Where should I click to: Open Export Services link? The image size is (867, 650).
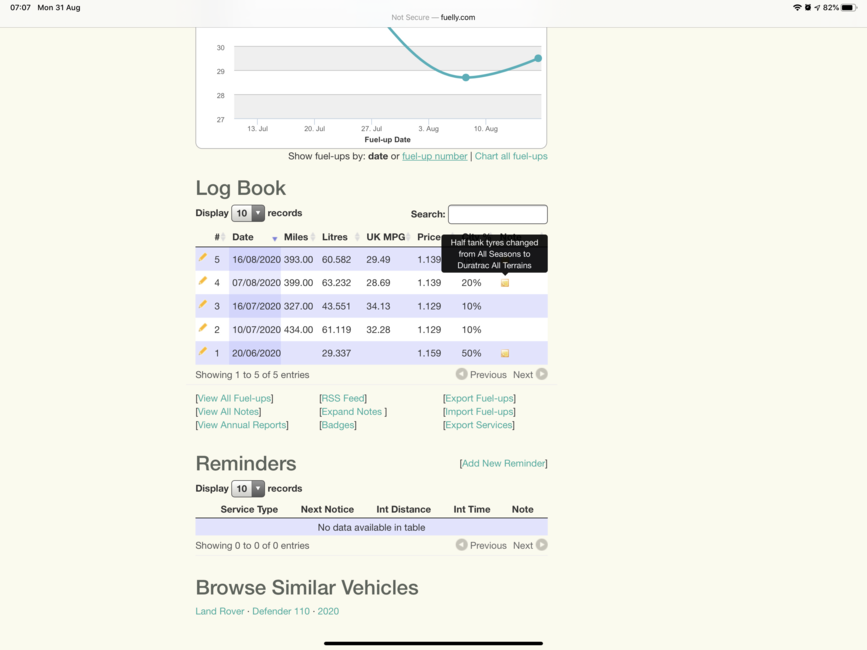pyautogui.click(x=479, y=425)
